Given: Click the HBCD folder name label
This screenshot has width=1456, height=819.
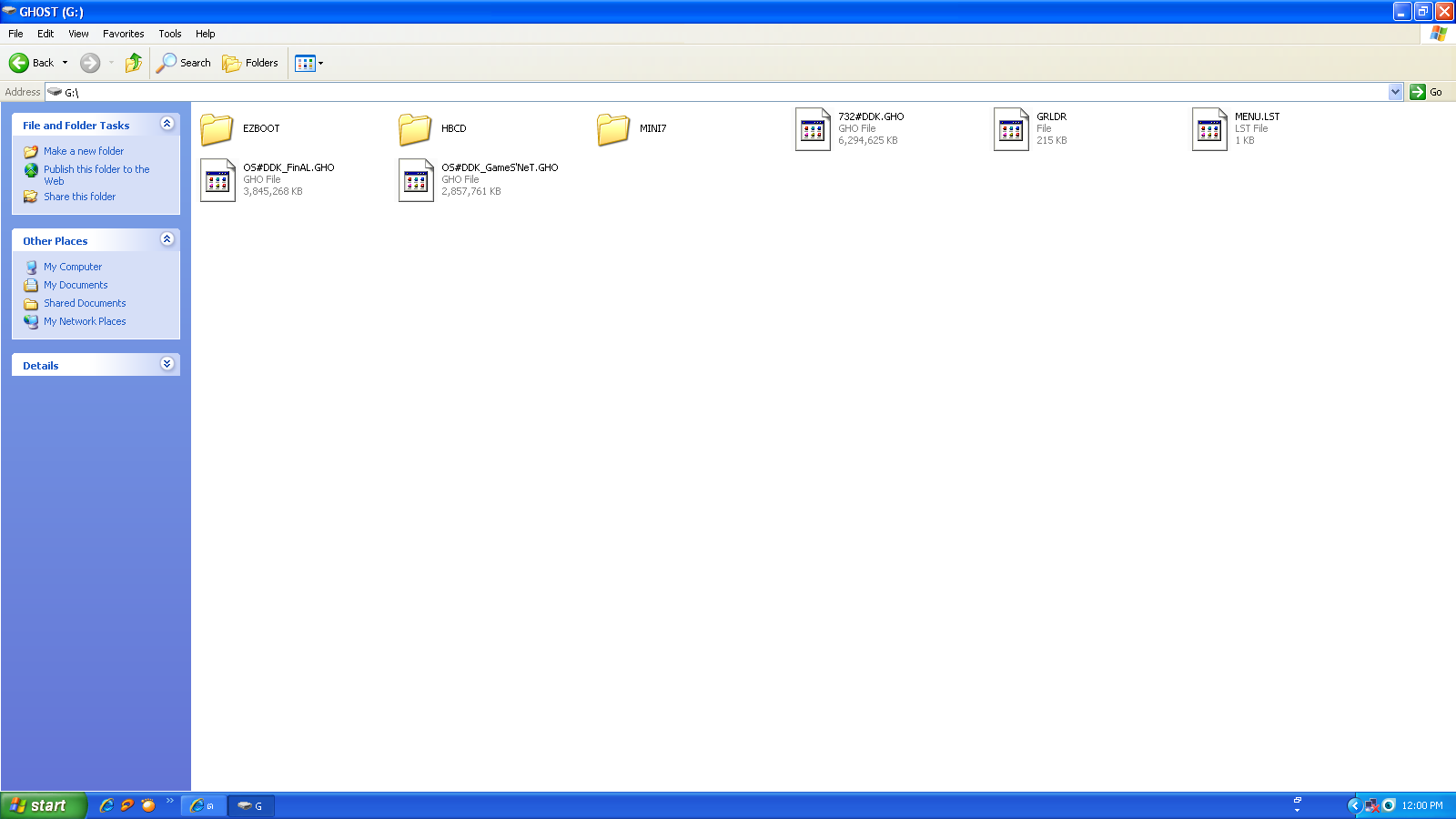Looking at the screenshot, I should 453,129.
